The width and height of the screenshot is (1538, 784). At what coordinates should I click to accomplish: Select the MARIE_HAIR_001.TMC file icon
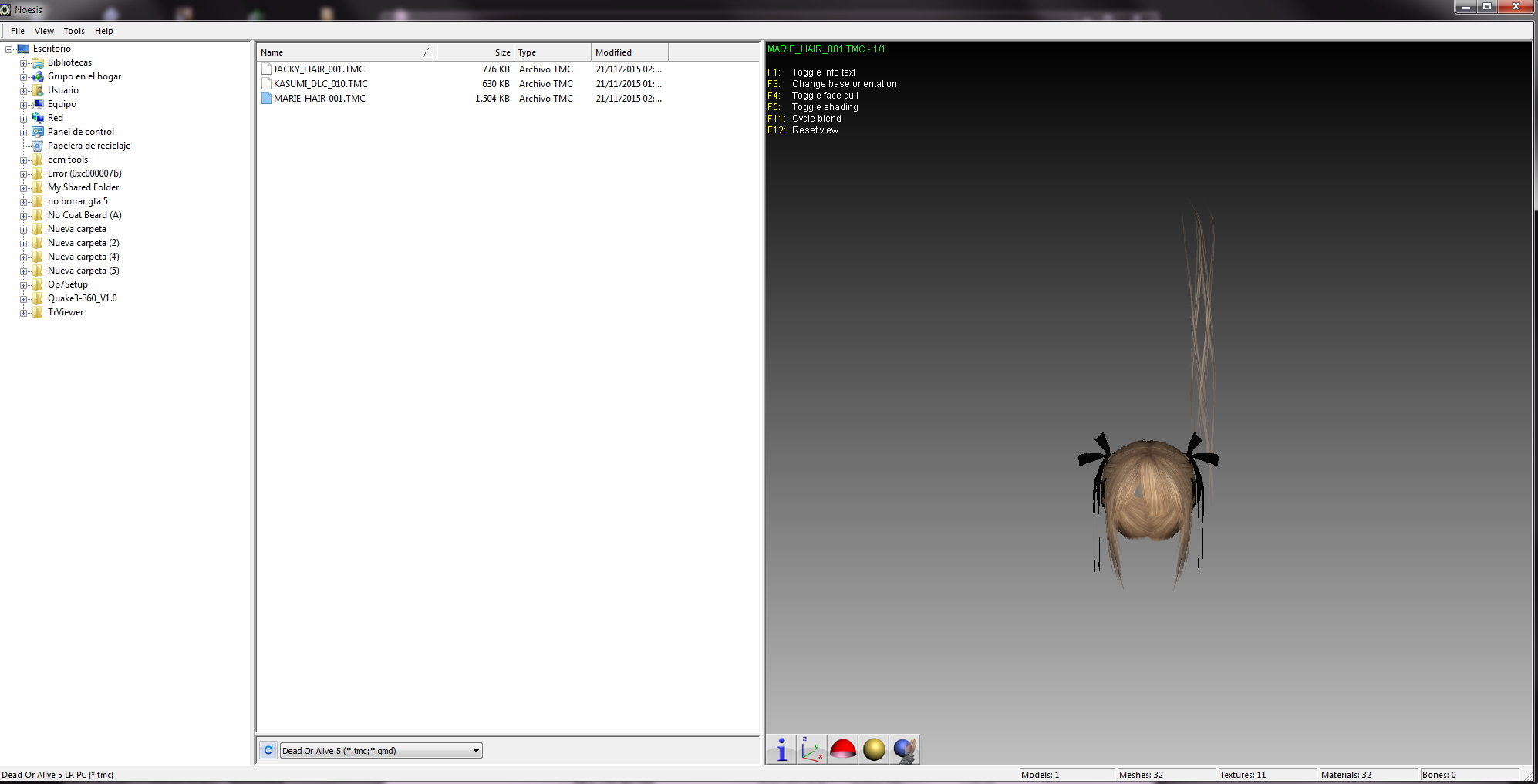click(x=266, y=99)
